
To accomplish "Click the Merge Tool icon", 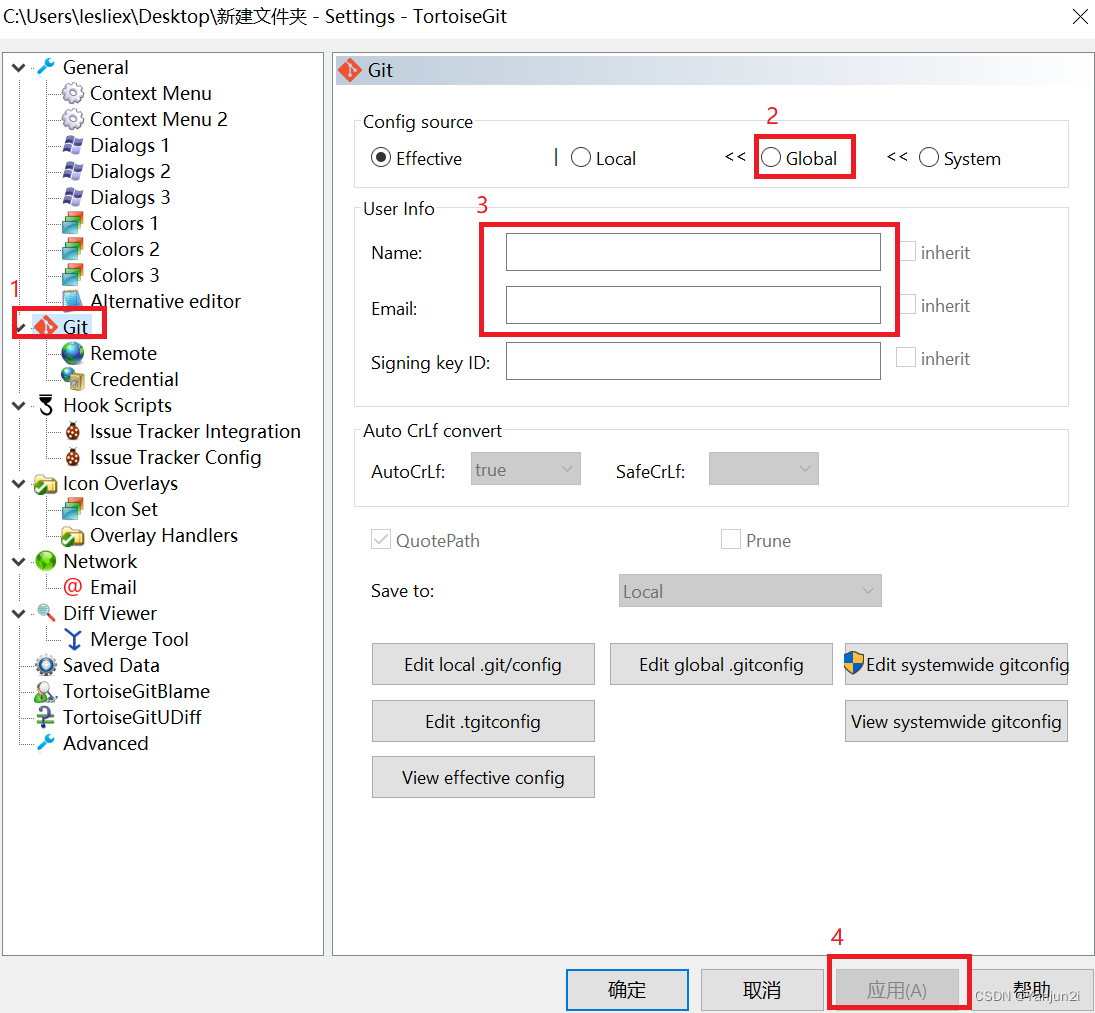I will pos(73,639).
